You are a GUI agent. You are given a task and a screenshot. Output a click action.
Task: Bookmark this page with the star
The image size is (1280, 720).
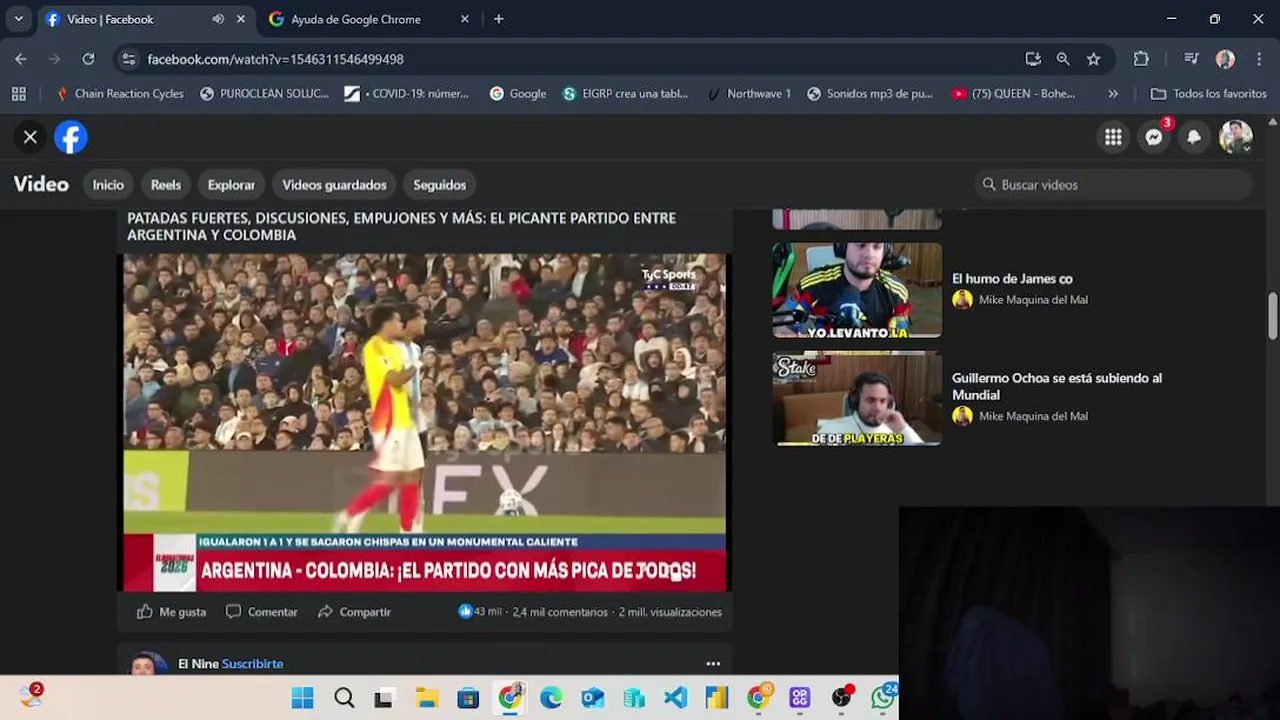(x=1093, y=59)
